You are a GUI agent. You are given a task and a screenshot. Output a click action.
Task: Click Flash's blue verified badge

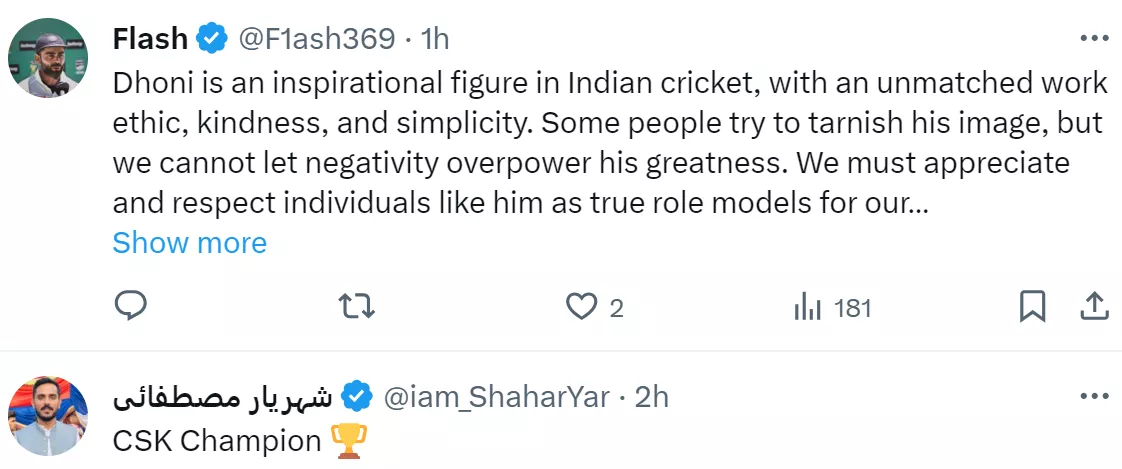click(211, 39)
